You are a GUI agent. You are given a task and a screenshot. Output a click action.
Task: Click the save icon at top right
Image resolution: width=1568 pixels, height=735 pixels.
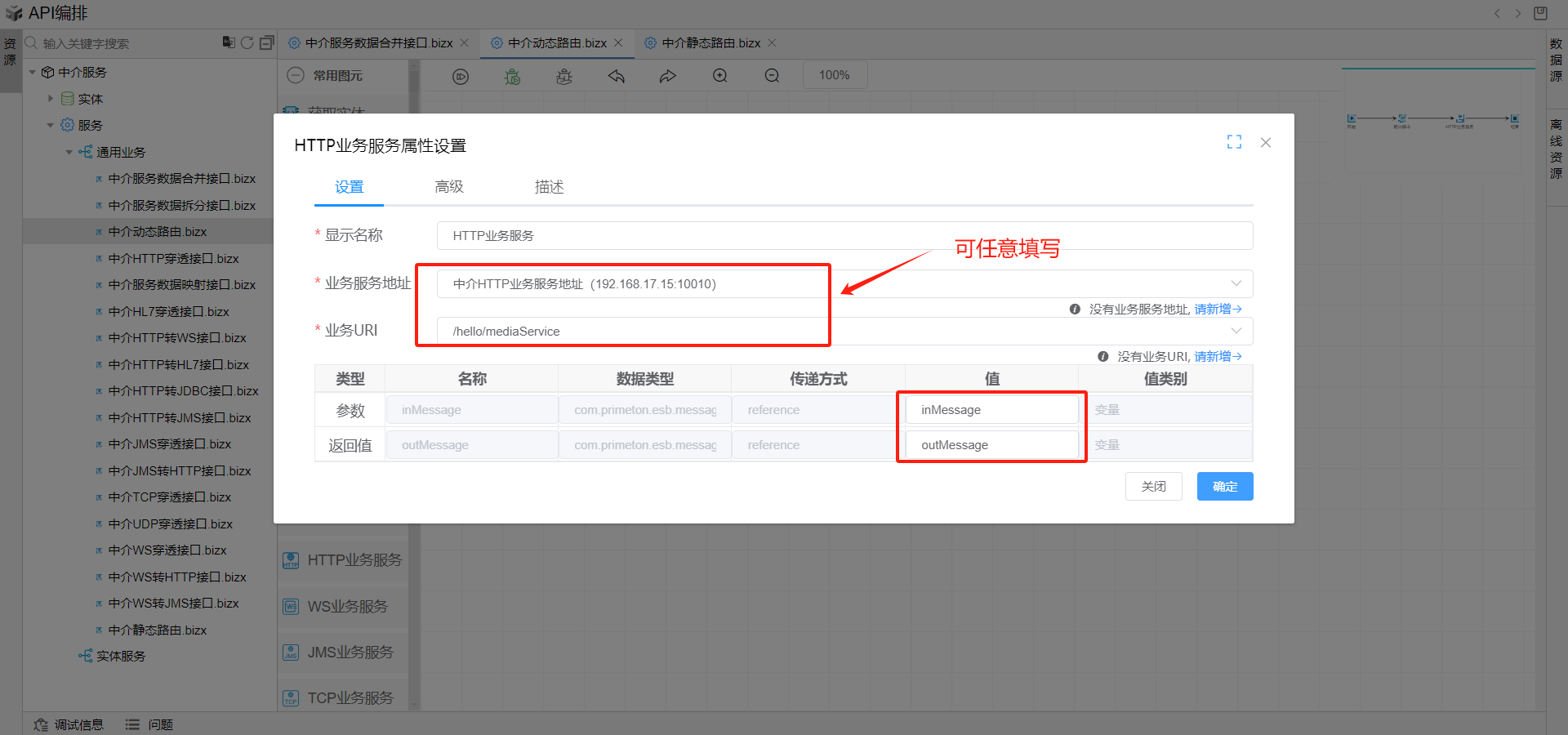1540,13
